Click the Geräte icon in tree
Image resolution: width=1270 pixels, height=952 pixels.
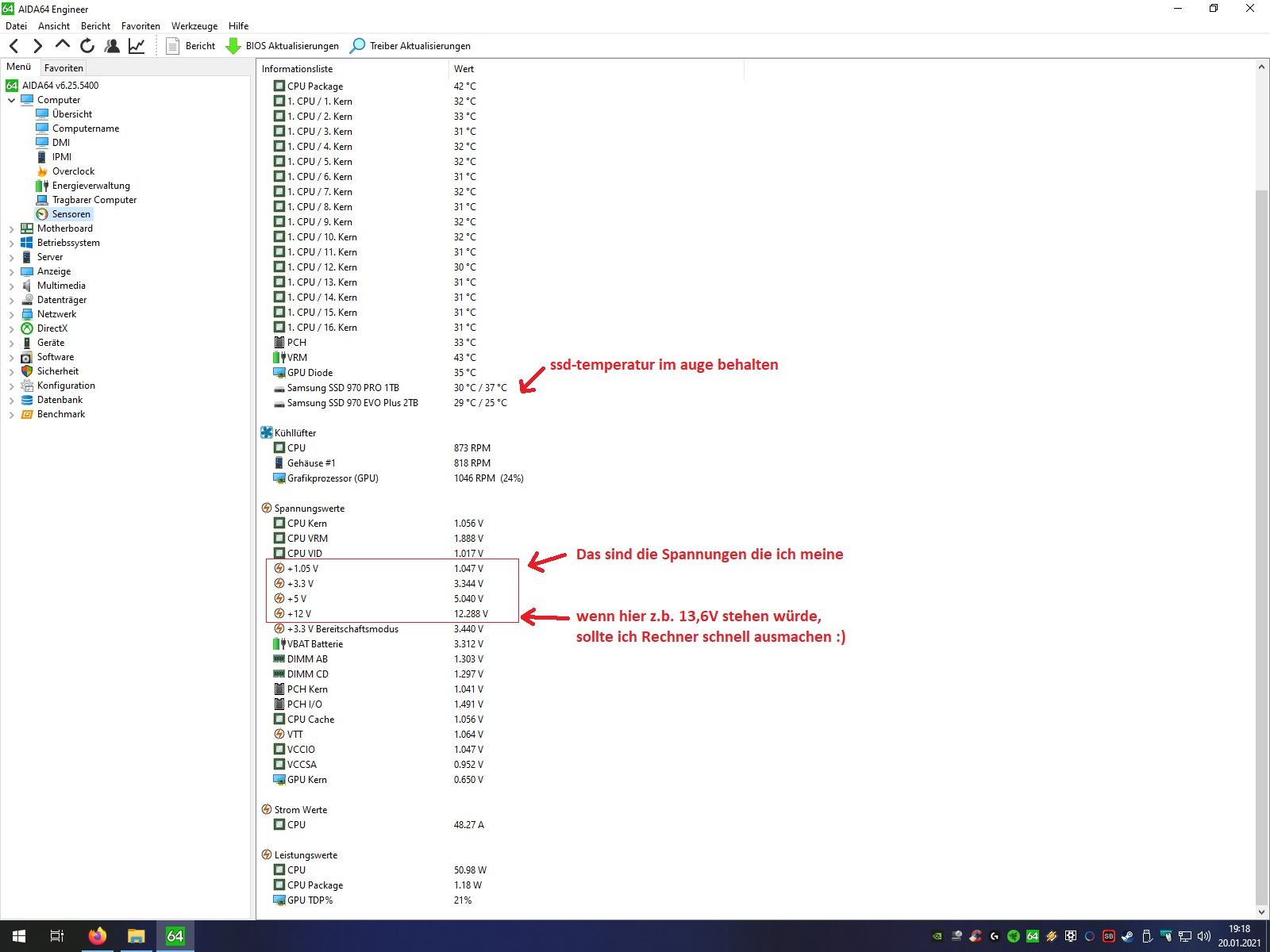[27, 343]
